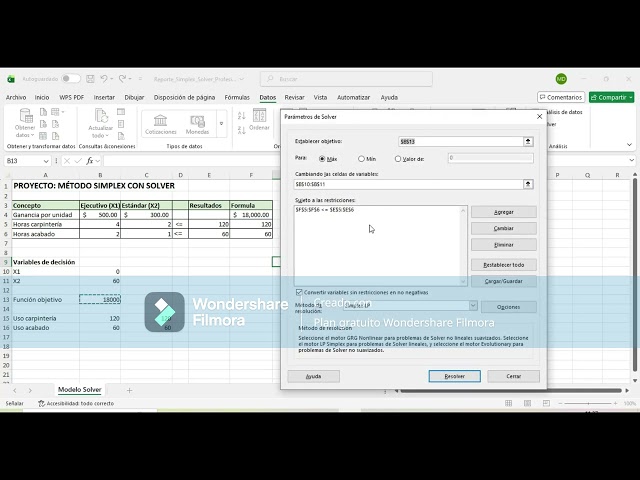Open the Revisar tab
The width and height of the screenshot is (640, 480).
click(294, 98)
